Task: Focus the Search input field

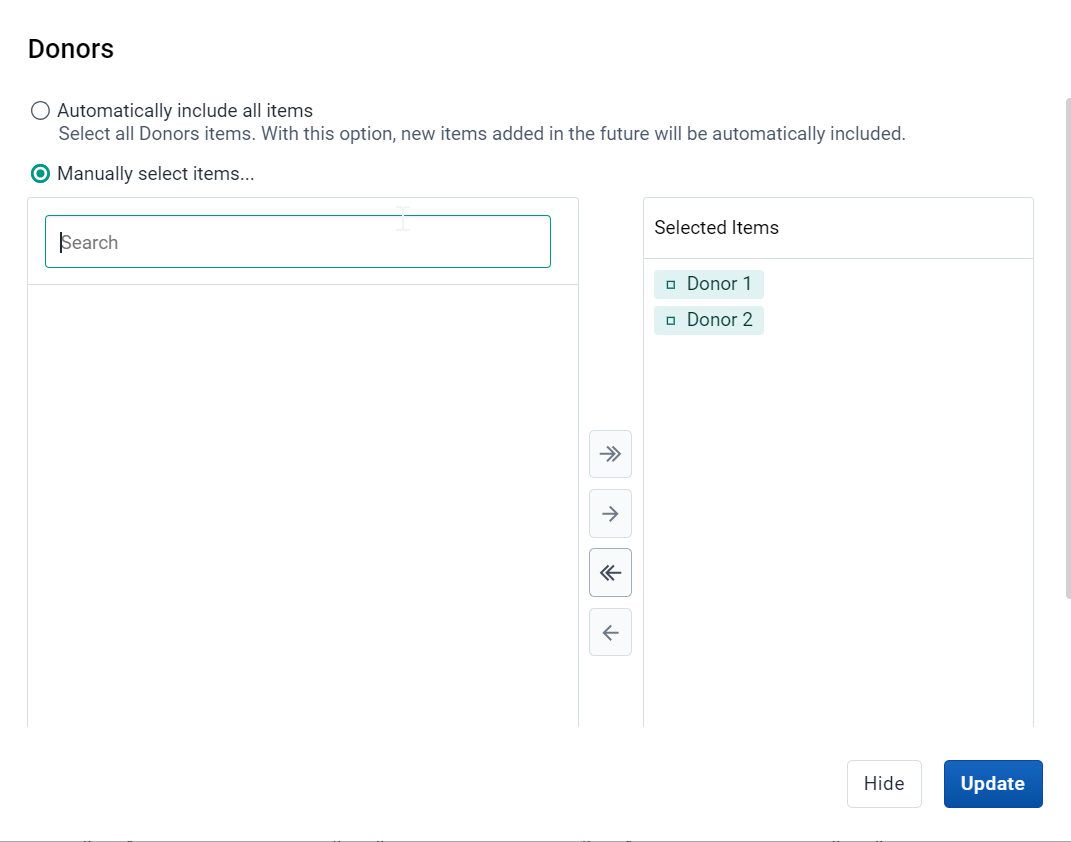Action: [x=298, y=242]
